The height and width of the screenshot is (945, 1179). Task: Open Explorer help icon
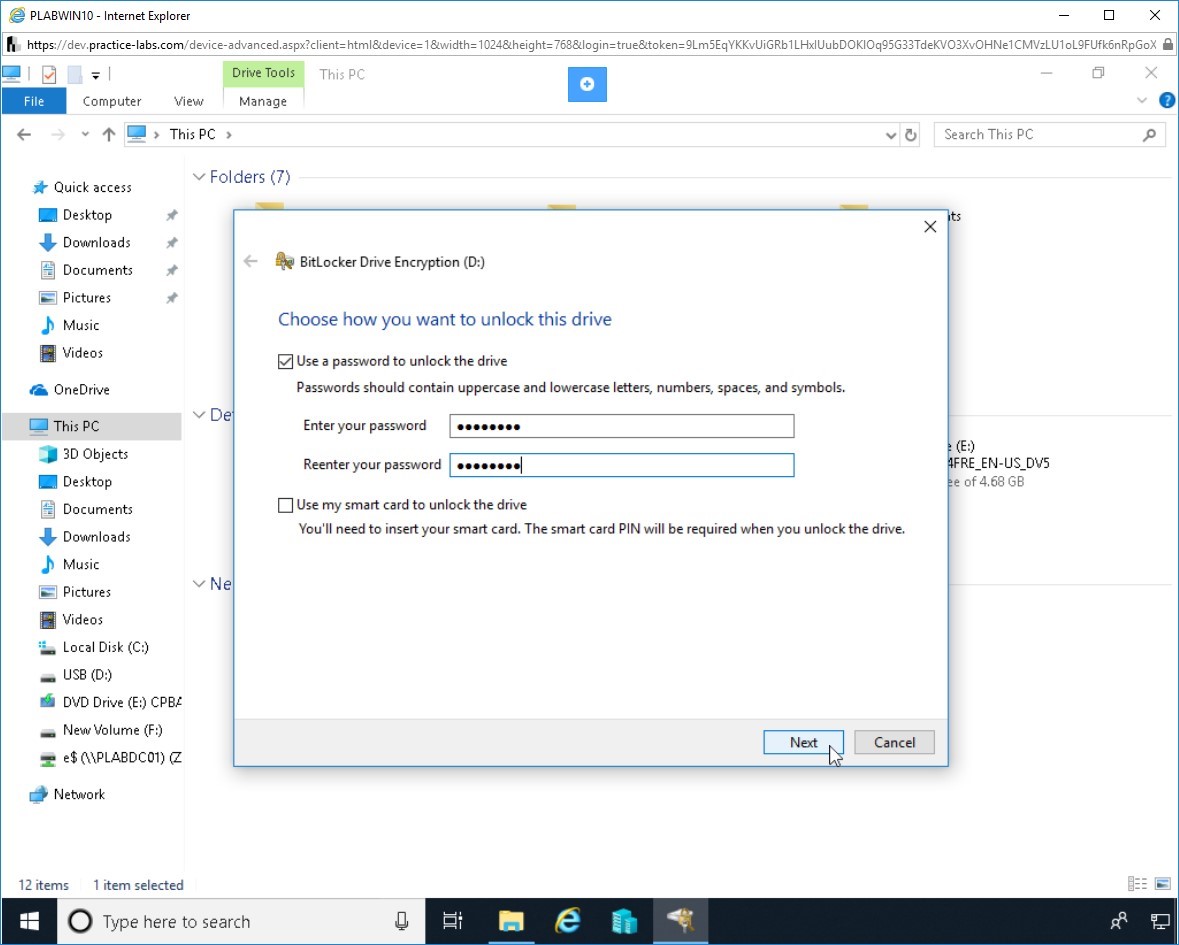1167,101
